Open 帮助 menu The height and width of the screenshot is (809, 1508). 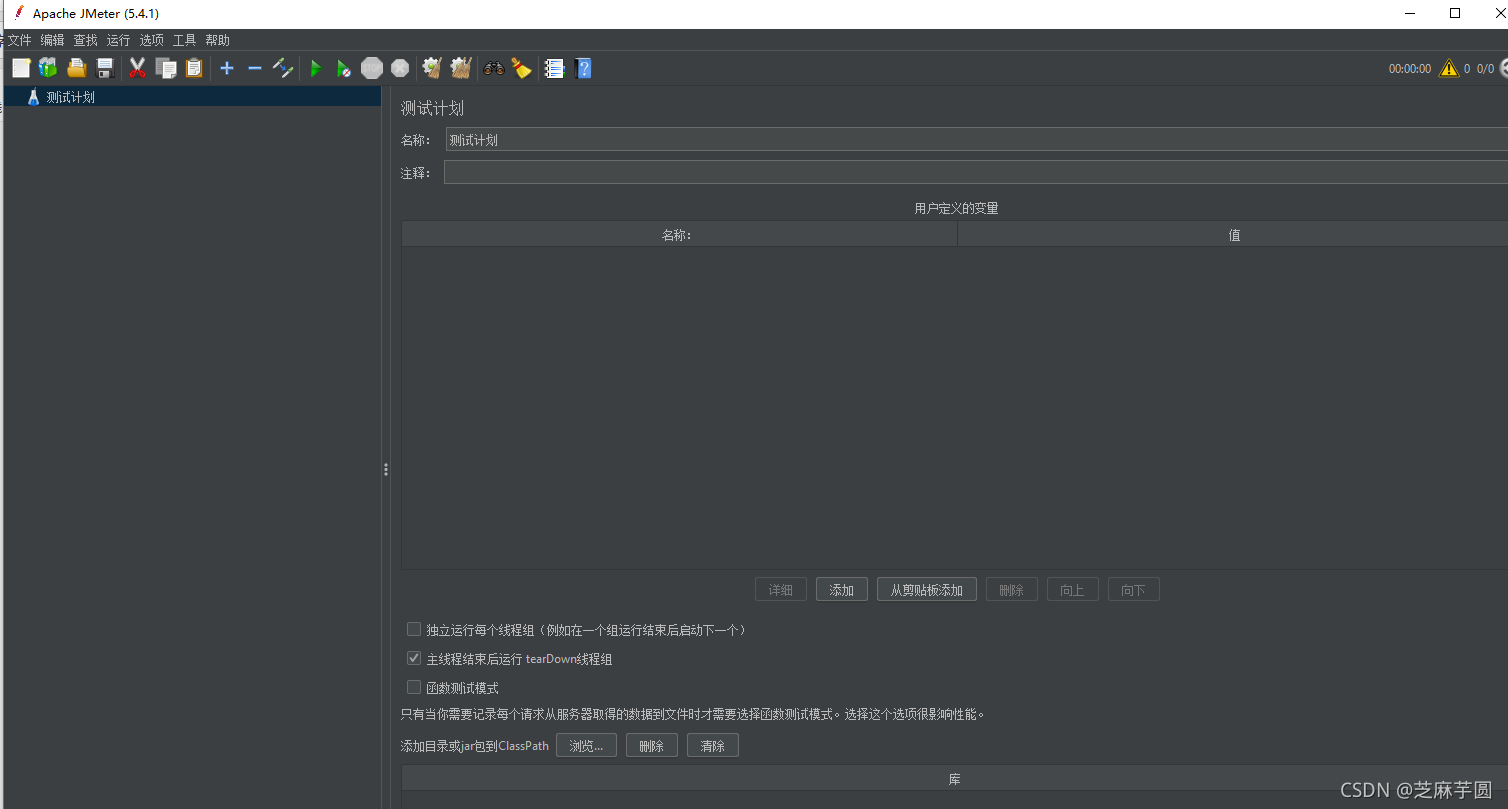pos(218,40)
